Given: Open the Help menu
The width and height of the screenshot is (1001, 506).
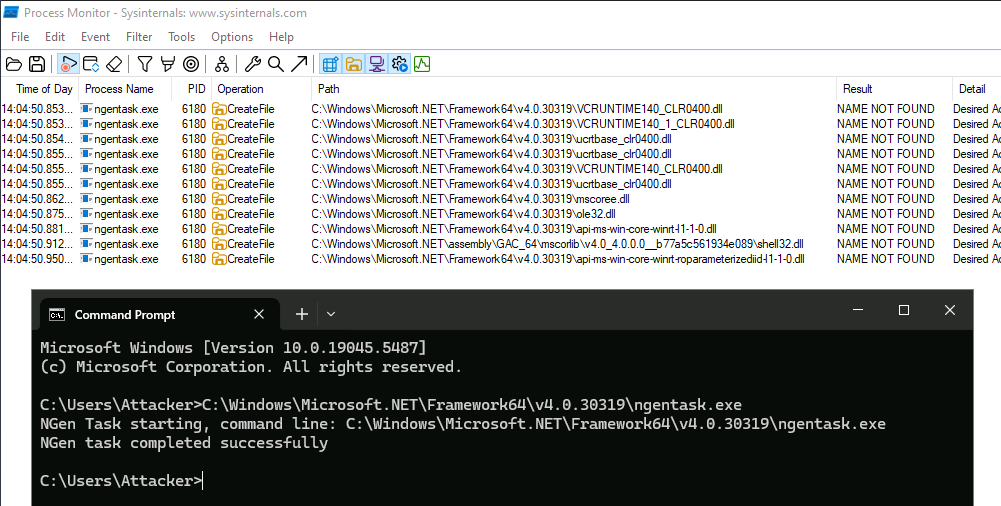Looking at the screenshot, I should click(x=281, y=37).
